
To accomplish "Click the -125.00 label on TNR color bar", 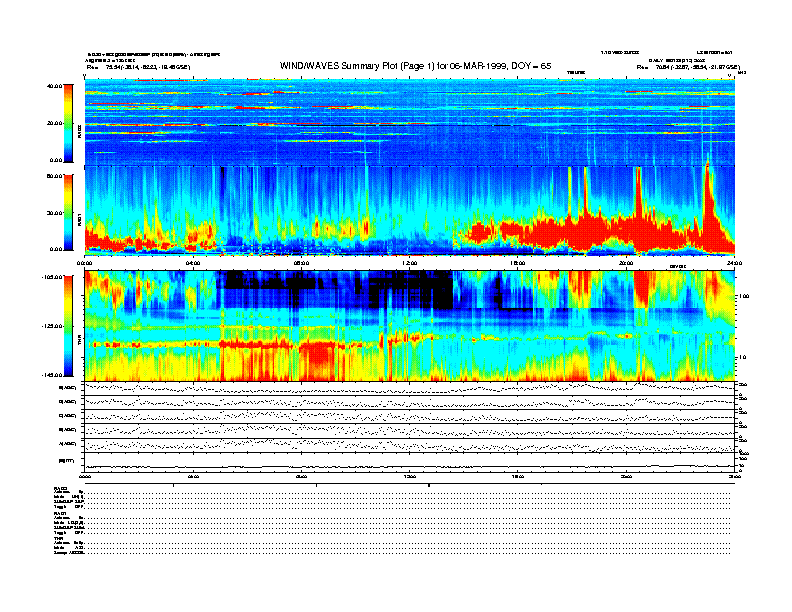I will pyautogui.click(x=53, y=326).
